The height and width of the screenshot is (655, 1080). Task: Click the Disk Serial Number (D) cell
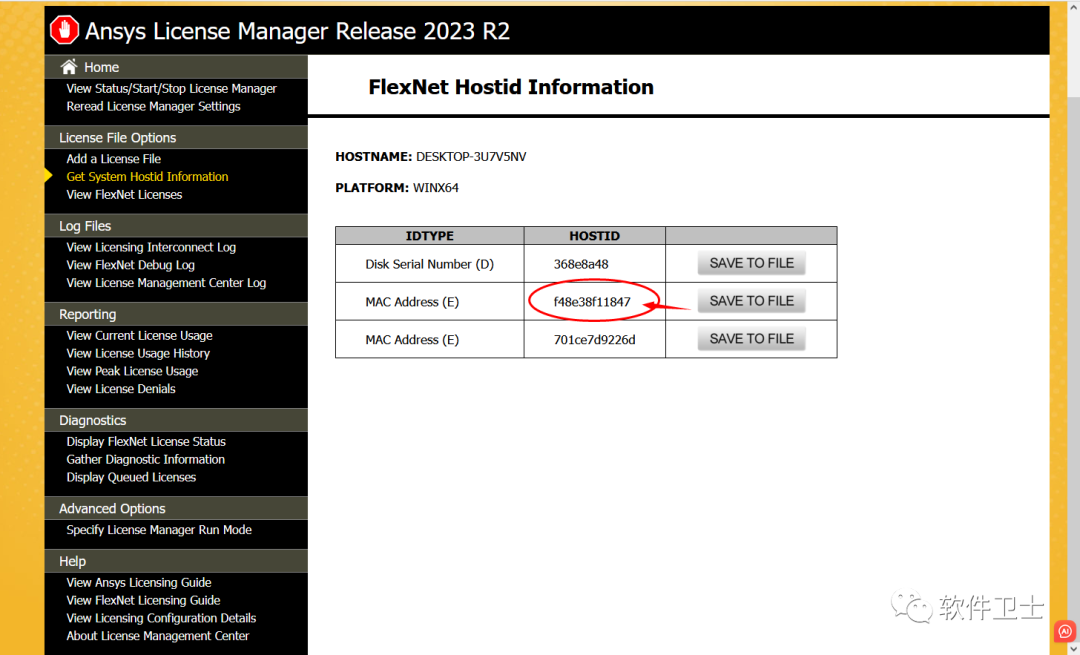(x=429, y=264)
